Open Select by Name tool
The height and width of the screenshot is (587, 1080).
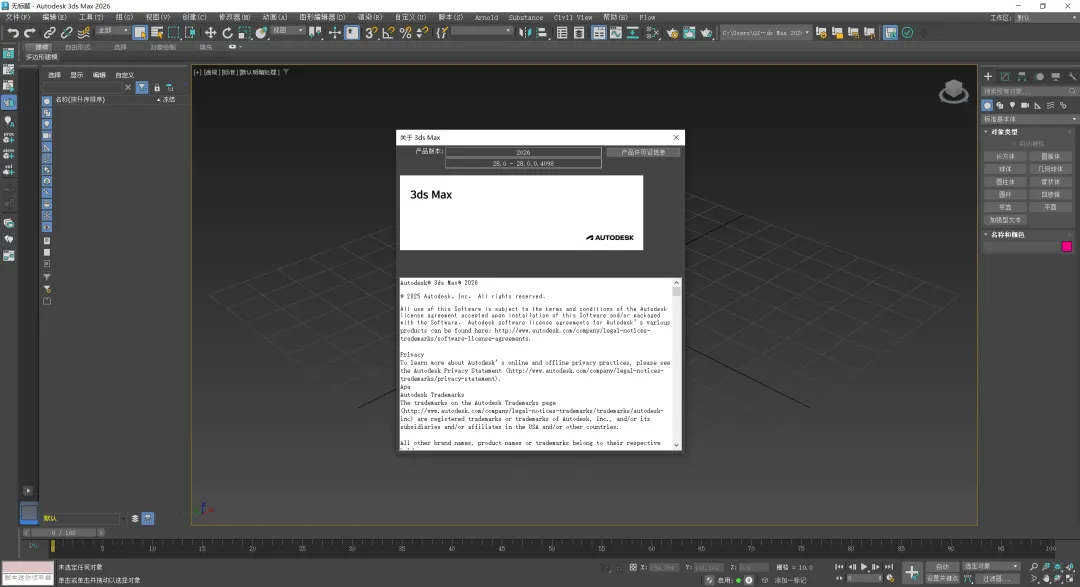(x=157, y=32)
